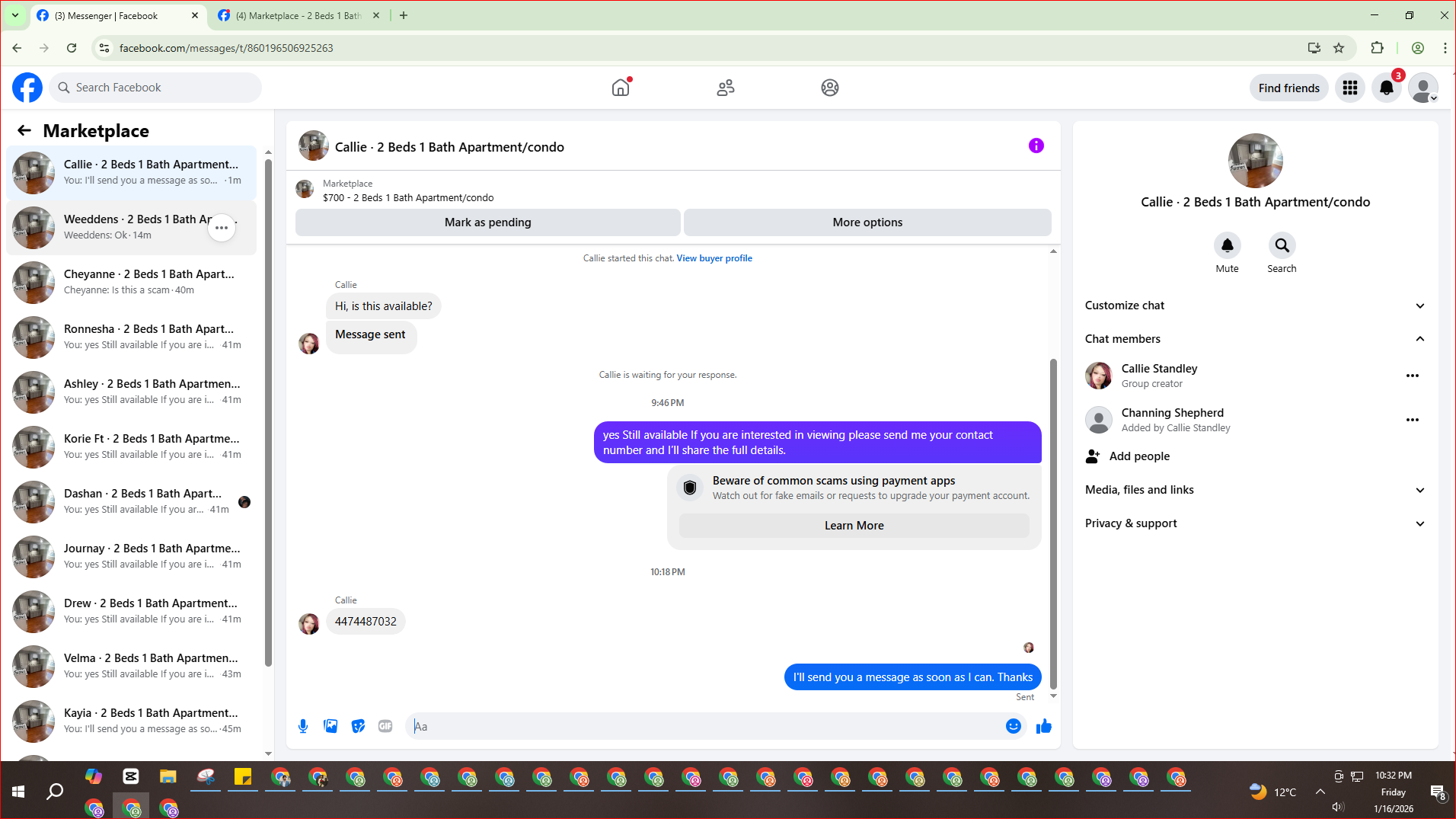Open the Home feed icon
This screenshot has height=819, width=1456.
[x=621, y=88]
